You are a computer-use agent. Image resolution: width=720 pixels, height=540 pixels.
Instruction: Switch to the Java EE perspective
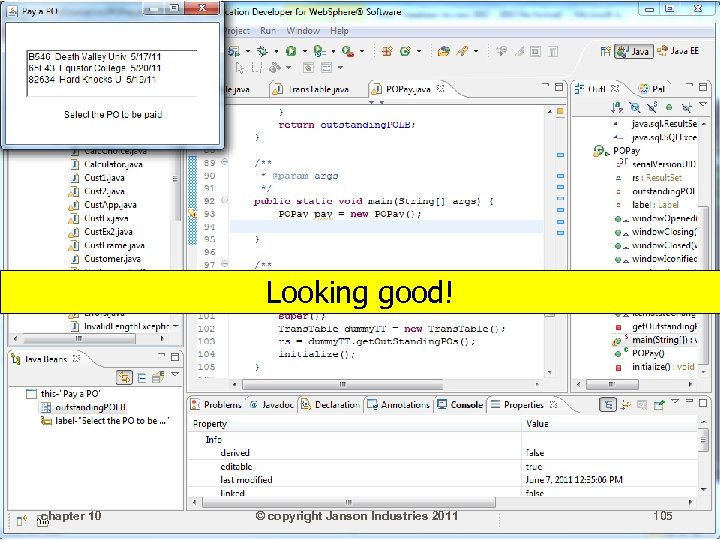tap(678, 51)
